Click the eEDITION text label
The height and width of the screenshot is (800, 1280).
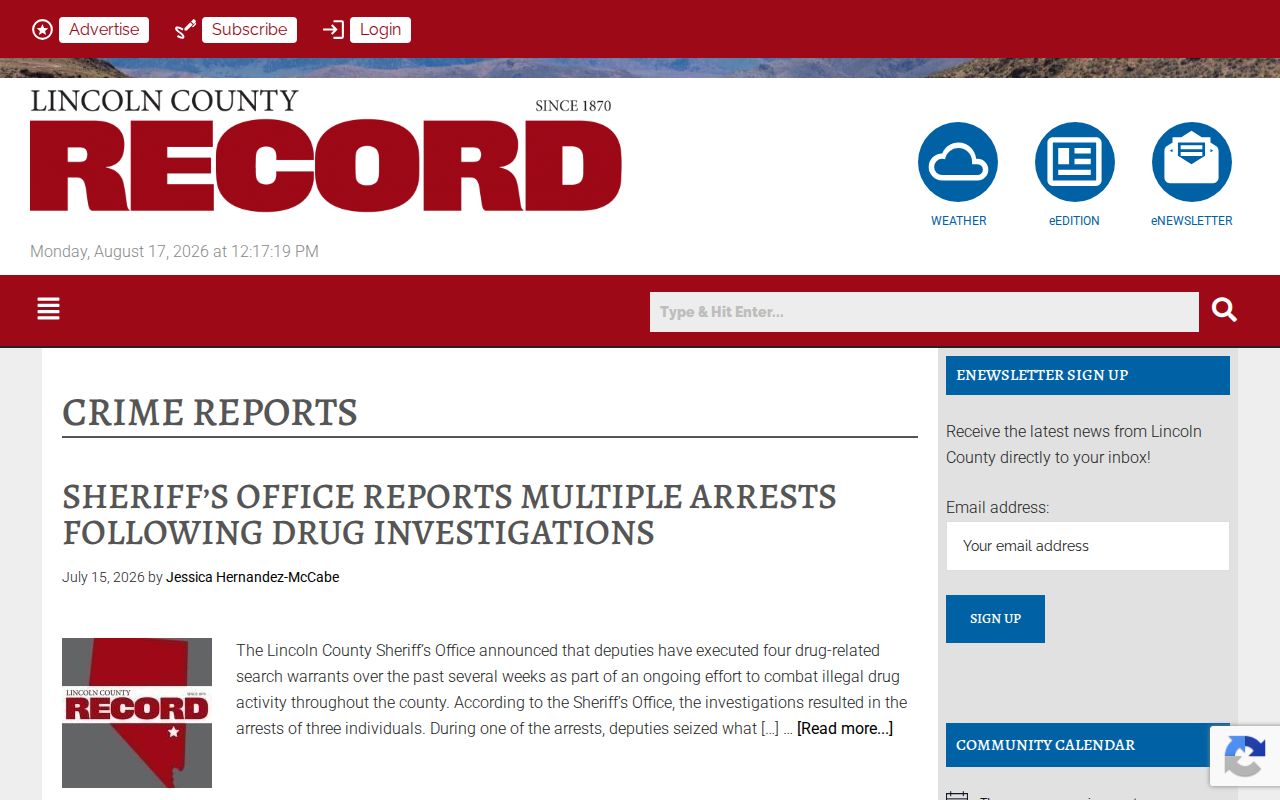click(1074, 221)
